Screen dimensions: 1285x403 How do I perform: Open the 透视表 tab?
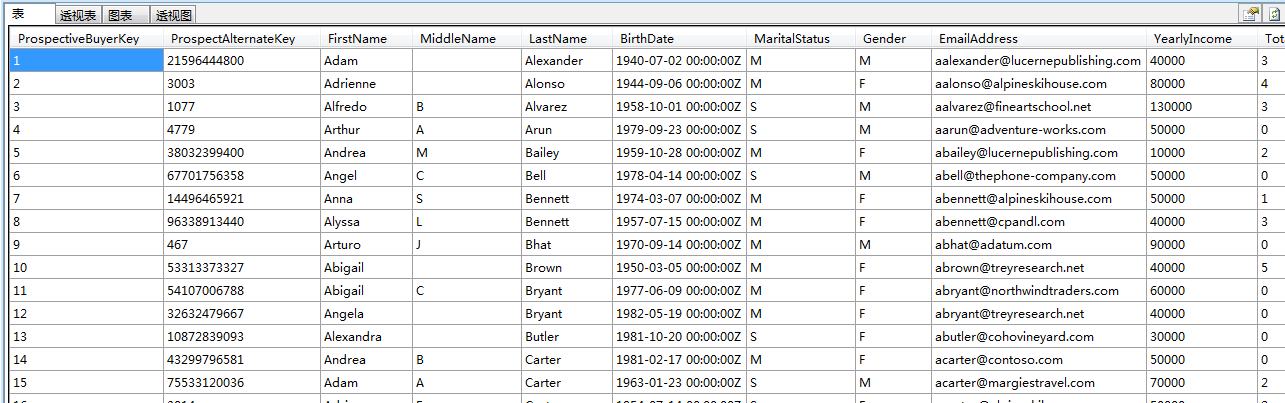[78, 15]
